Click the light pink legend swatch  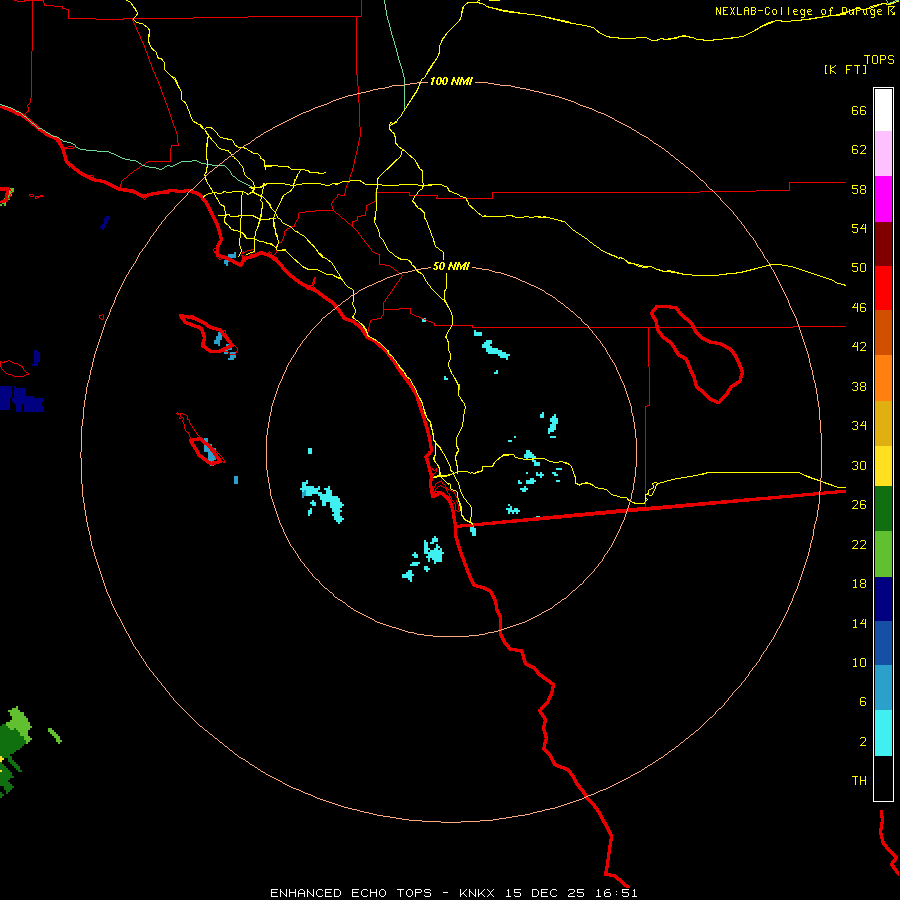click(x=883, y=154)
